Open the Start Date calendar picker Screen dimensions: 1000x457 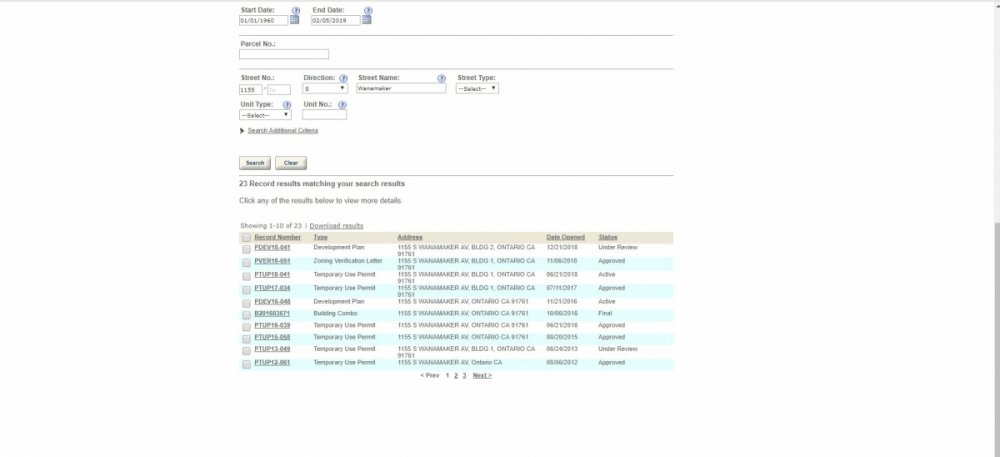point(294,20)
